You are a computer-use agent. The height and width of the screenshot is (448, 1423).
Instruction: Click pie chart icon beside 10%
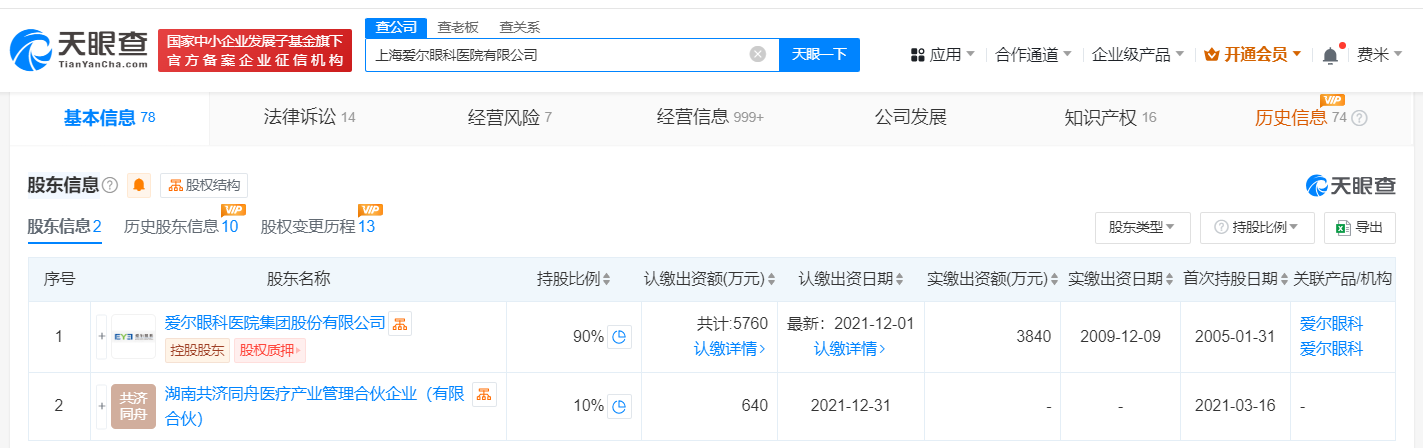tap(620, 406)
